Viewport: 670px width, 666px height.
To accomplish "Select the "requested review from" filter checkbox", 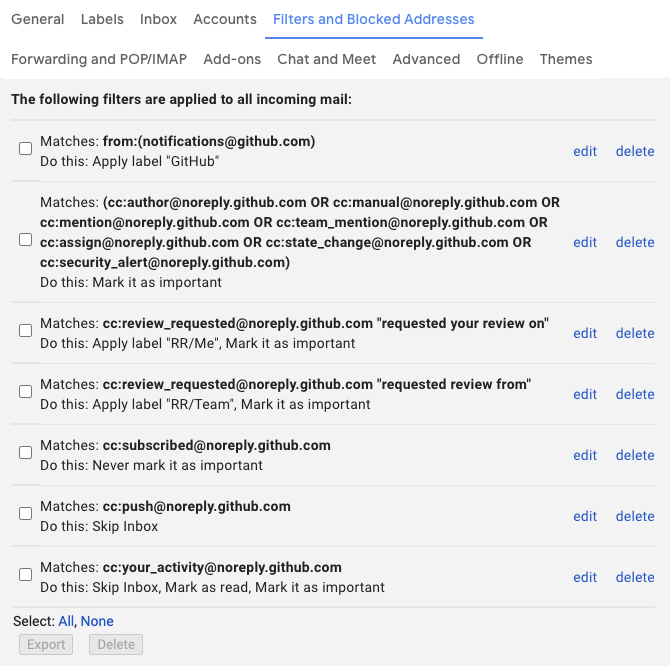I will [26, 392].
